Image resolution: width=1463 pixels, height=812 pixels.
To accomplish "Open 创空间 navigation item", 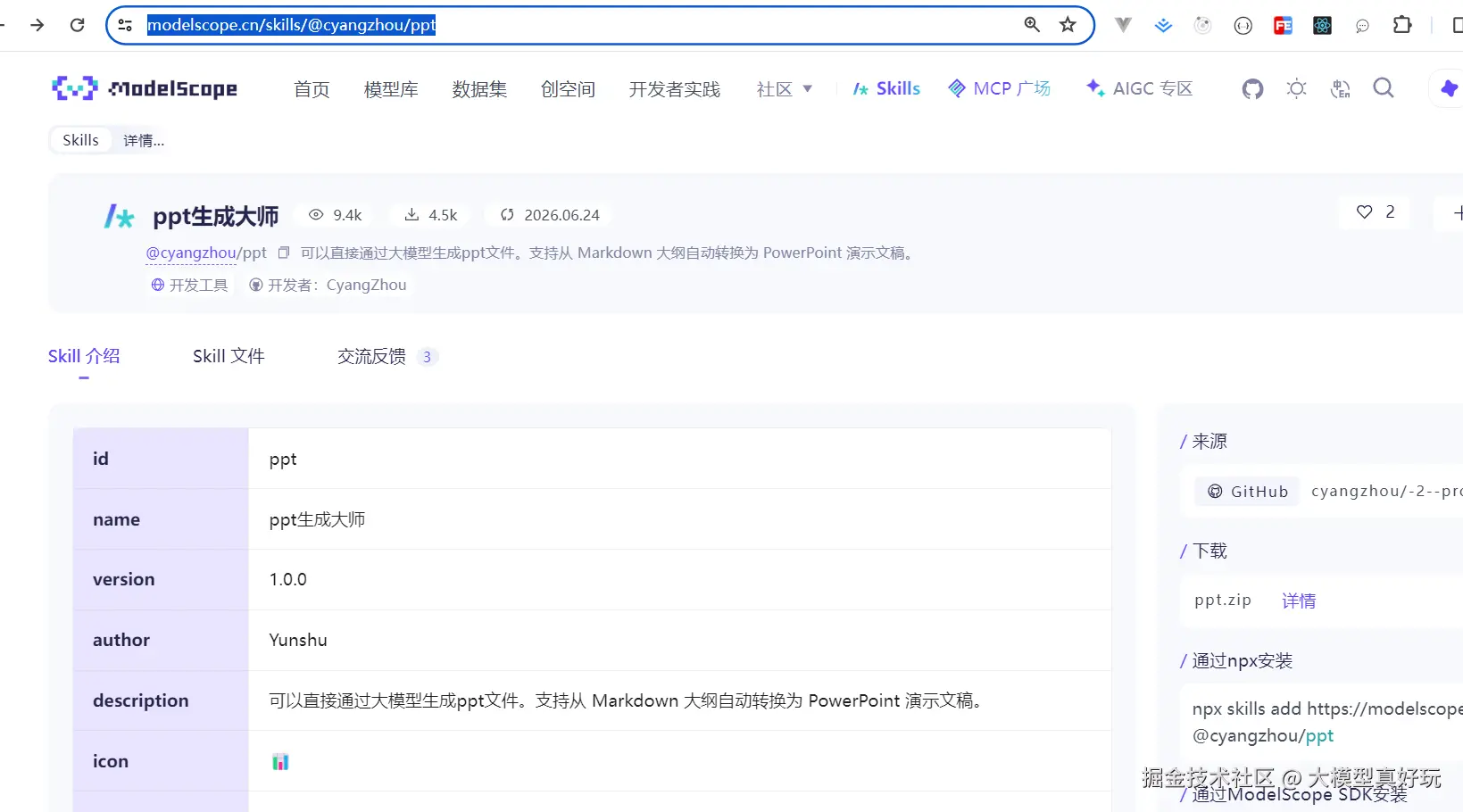I will 568,89.
